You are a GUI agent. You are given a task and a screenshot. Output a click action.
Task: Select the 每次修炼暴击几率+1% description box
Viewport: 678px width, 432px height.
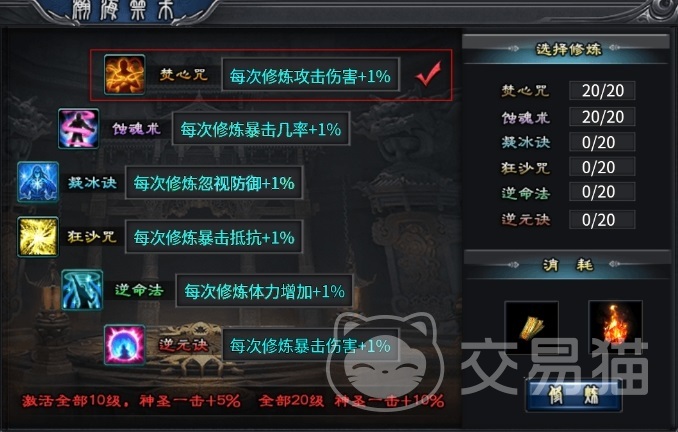[261, 129]
